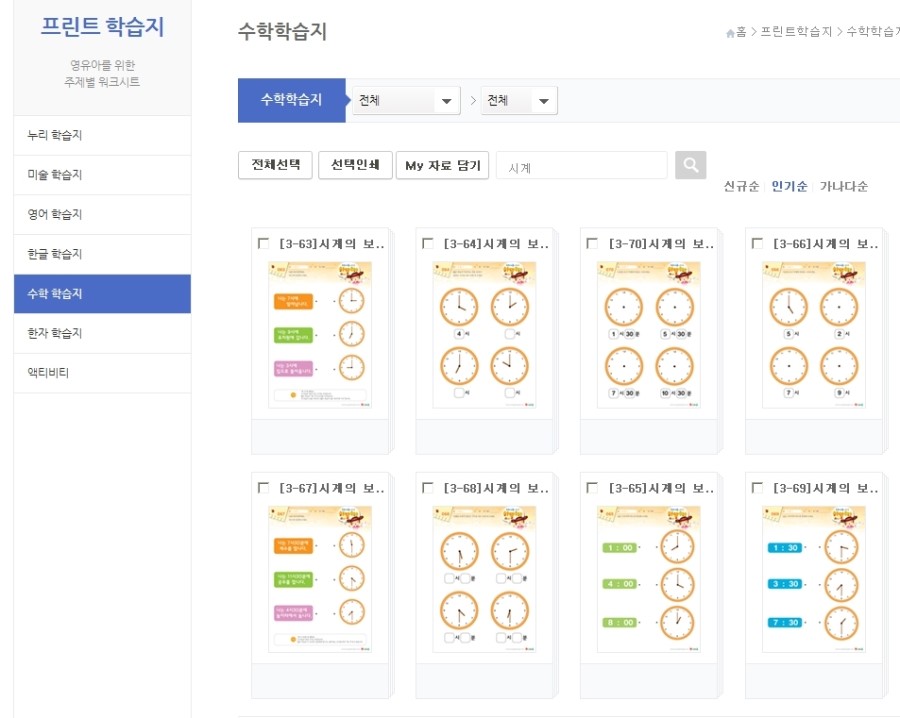Click the title text [3-64]시계의 보..

pos(496,244)
